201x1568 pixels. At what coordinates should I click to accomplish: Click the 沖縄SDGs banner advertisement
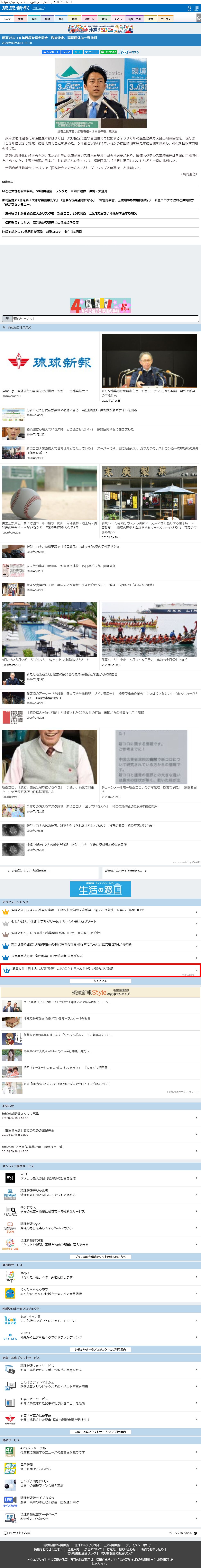coord(100,29)
